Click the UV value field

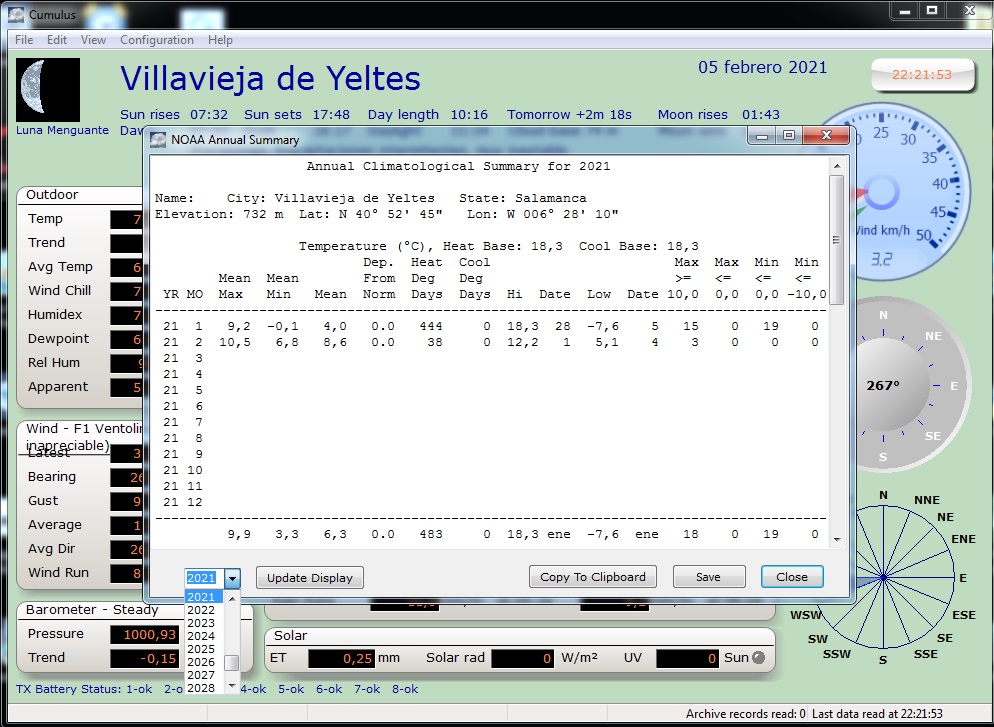click(x=688, y=659)
